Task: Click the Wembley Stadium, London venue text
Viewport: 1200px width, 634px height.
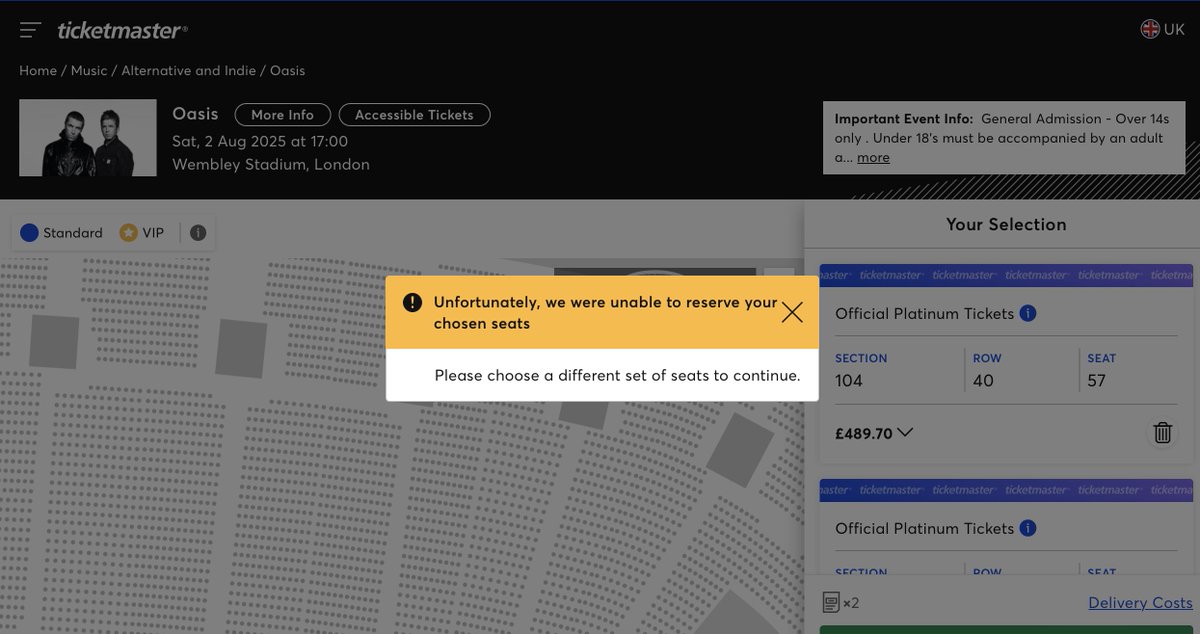Action: tap(271, 164)
